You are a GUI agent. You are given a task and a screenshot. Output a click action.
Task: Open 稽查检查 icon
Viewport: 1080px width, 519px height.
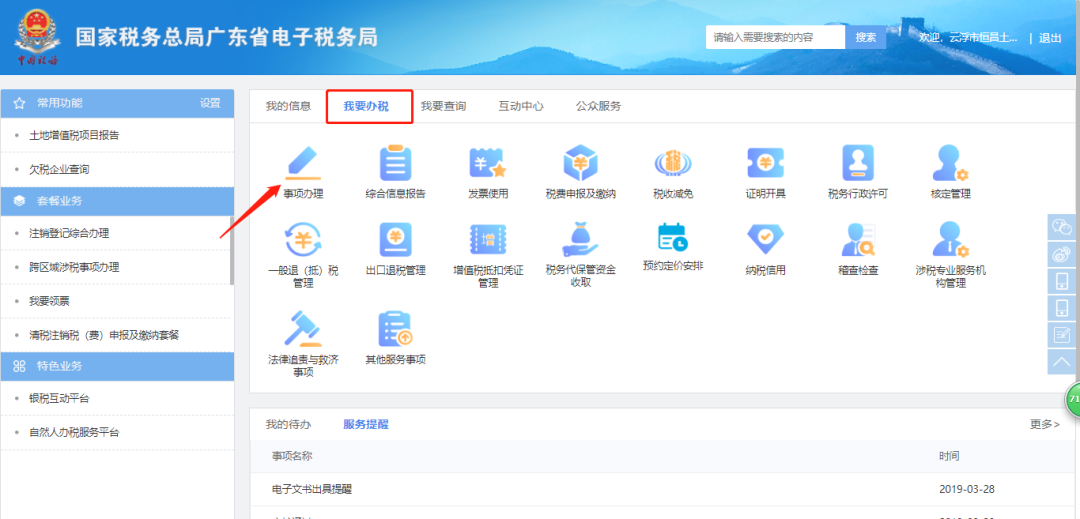(x=858, y=240)
